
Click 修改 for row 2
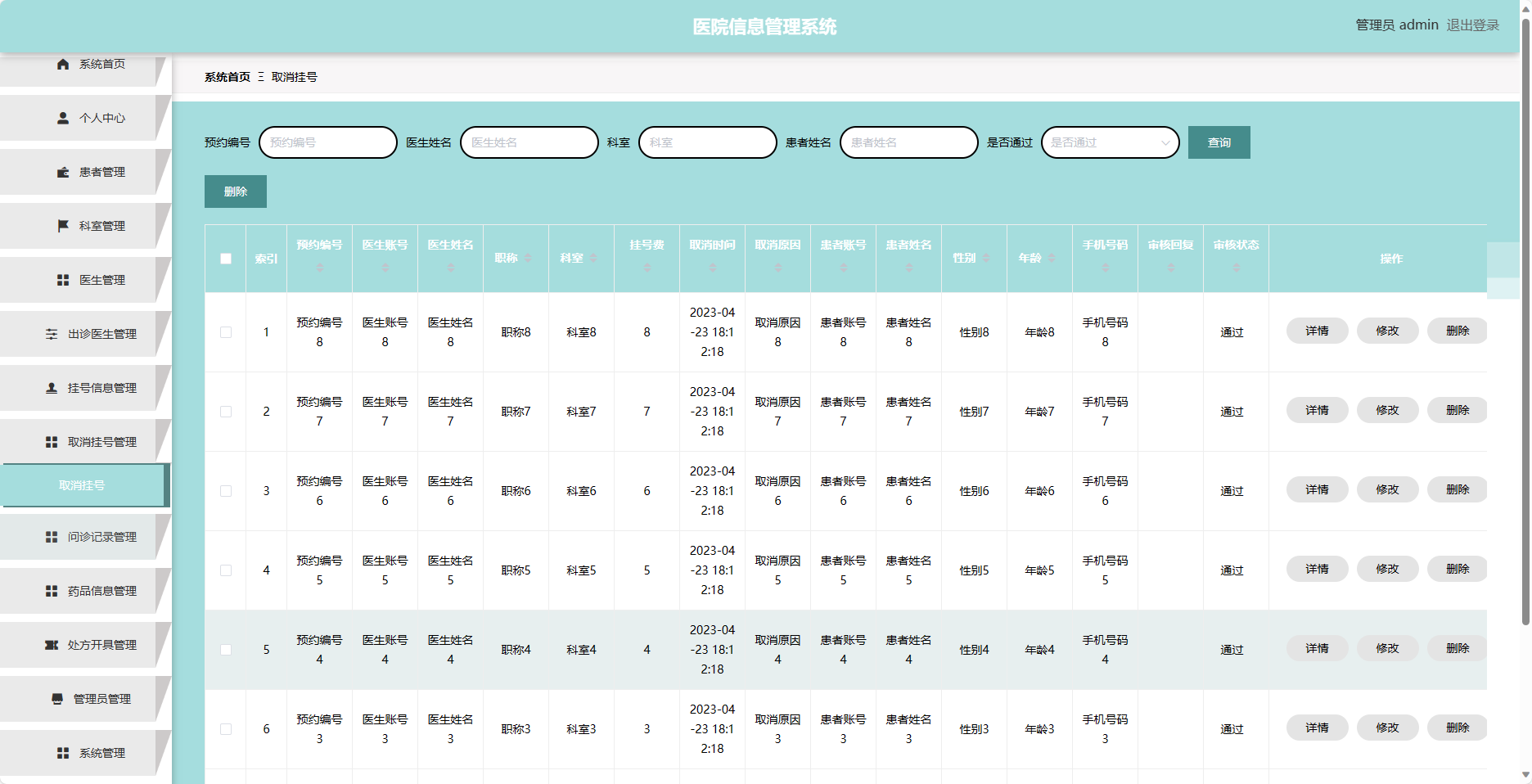[1388, 410]
